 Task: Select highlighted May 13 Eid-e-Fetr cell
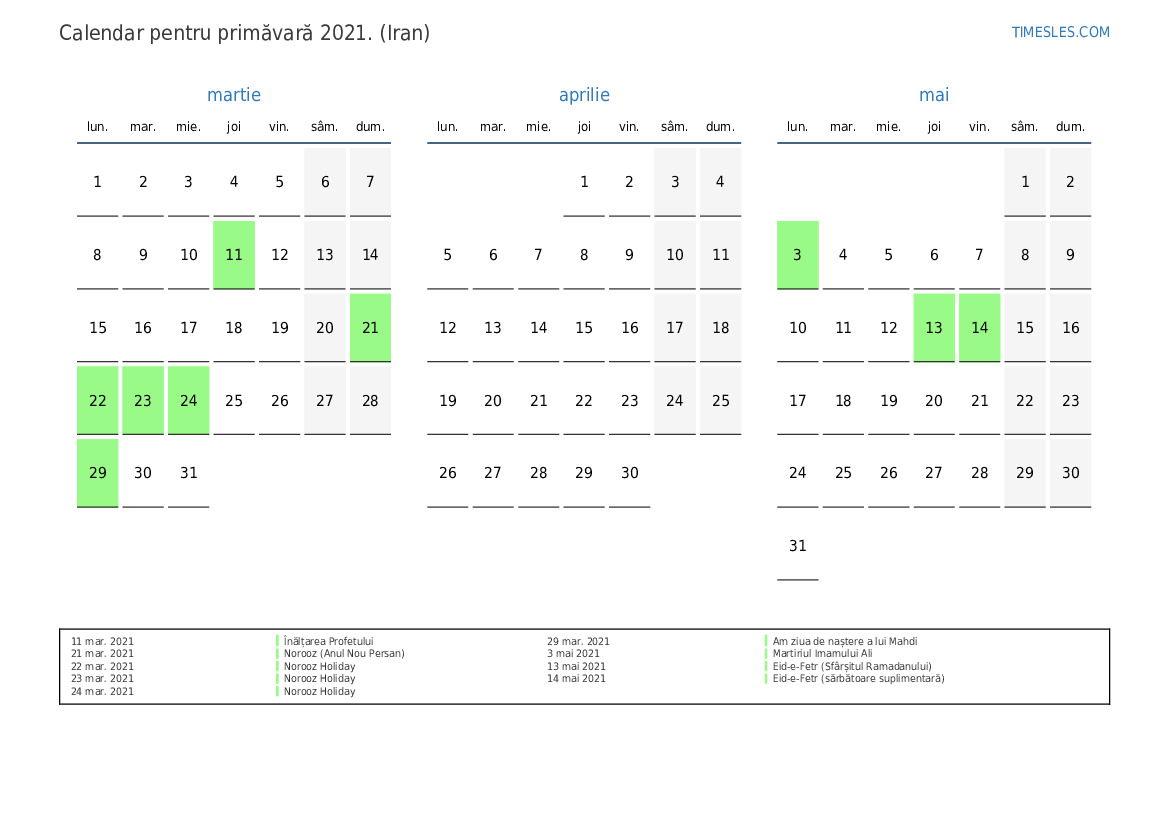(934, 328)
